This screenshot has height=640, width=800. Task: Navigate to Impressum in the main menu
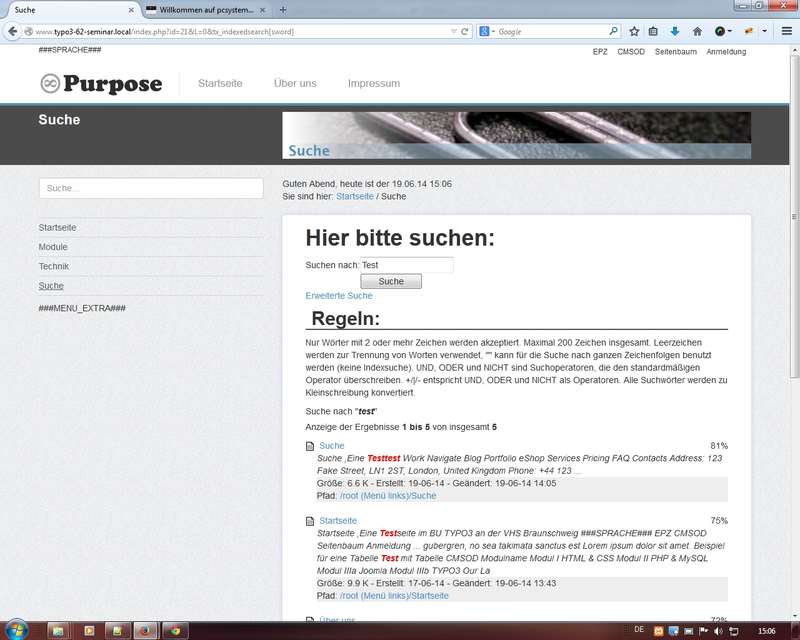[x=373, y=83]
